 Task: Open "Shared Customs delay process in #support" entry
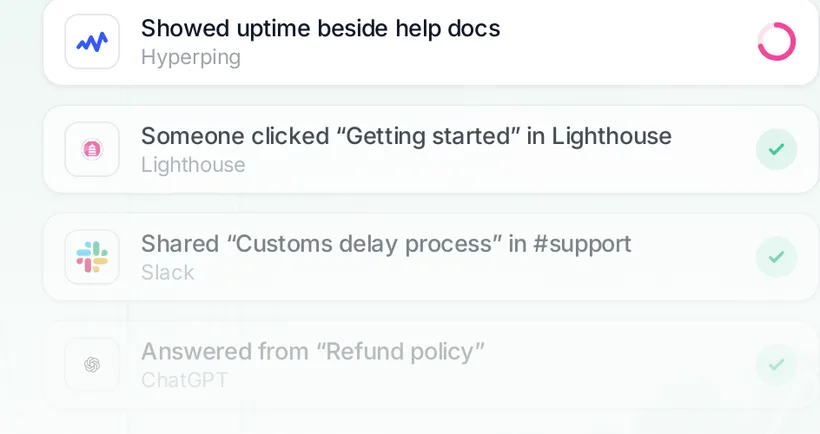pos(386,244)
